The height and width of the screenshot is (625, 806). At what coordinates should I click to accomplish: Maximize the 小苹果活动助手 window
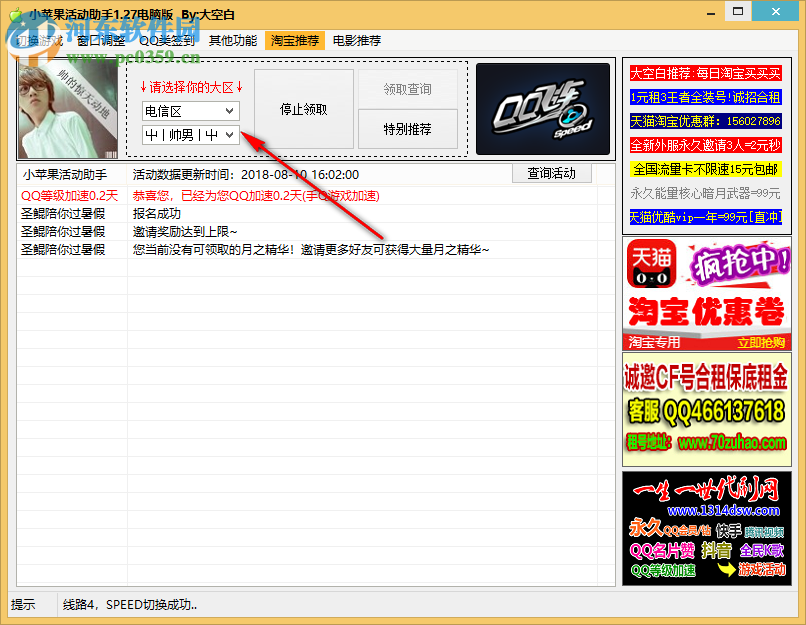coord(738,11)
